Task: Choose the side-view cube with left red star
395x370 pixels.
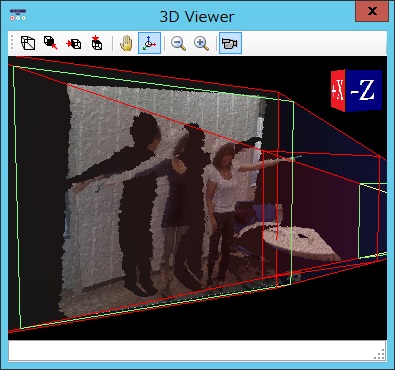Action: (74, 43)
